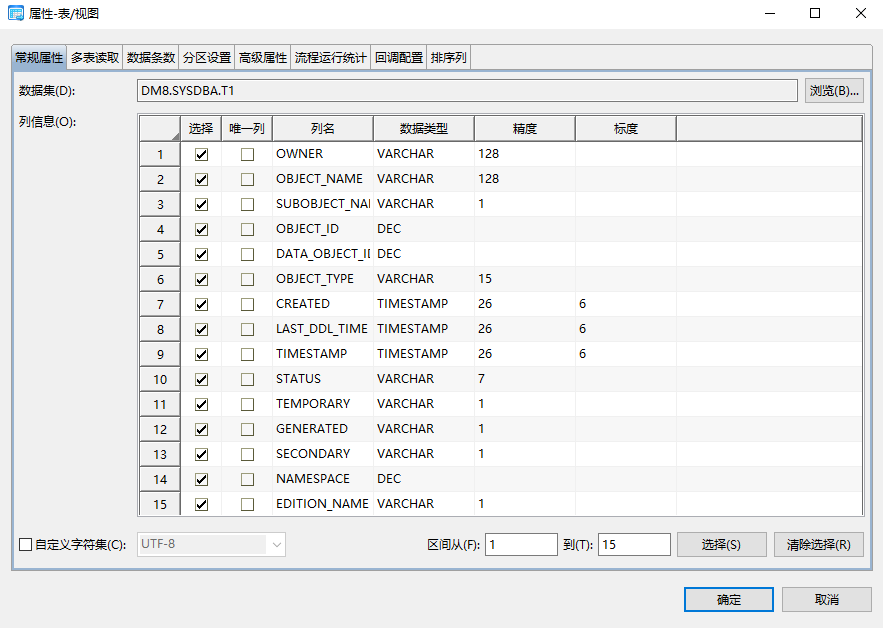Open the 数据条数 tab

click(x=150, y=57)
